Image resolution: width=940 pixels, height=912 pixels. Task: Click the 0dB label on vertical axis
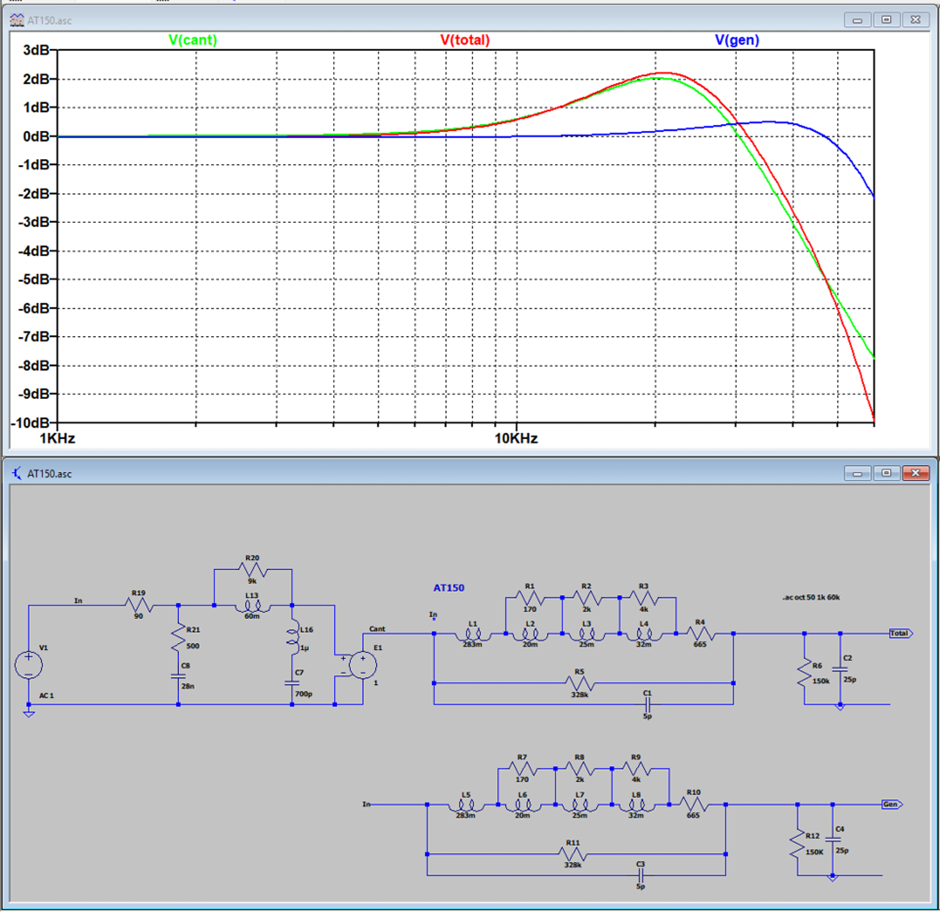coord(36,137)
